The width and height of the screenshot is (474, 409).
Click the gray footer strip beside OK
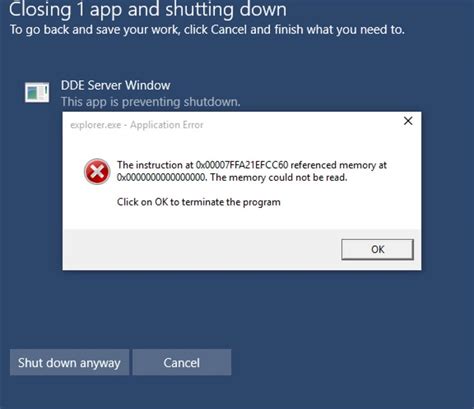click(x=202, y=249)
